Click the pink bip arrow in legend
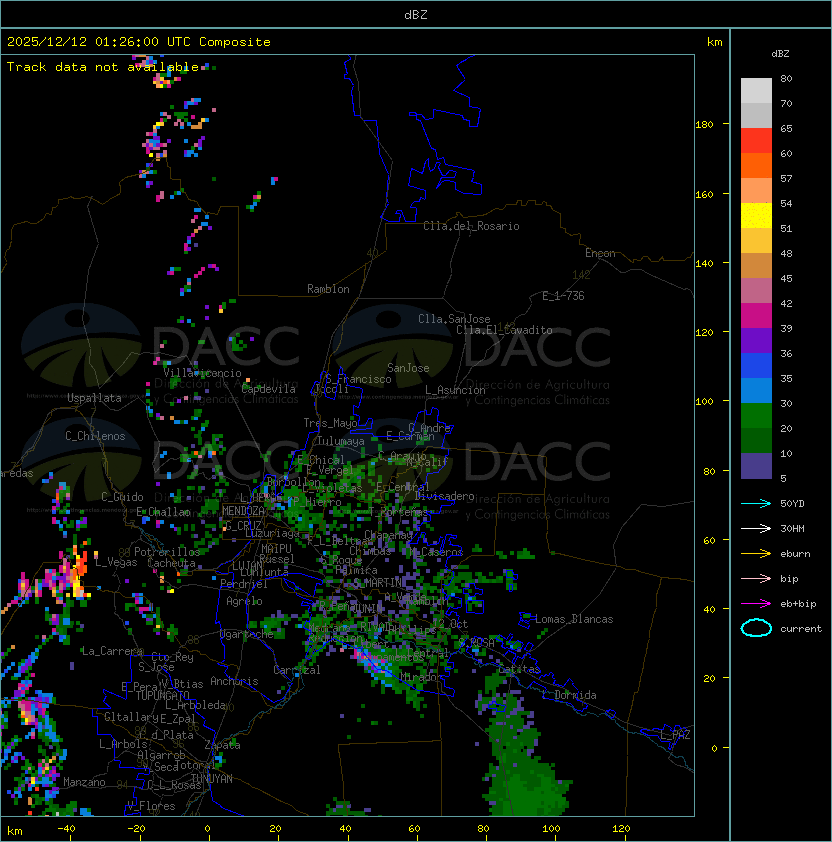The height and width of the screenshot is (842, 832). point(756,578)
